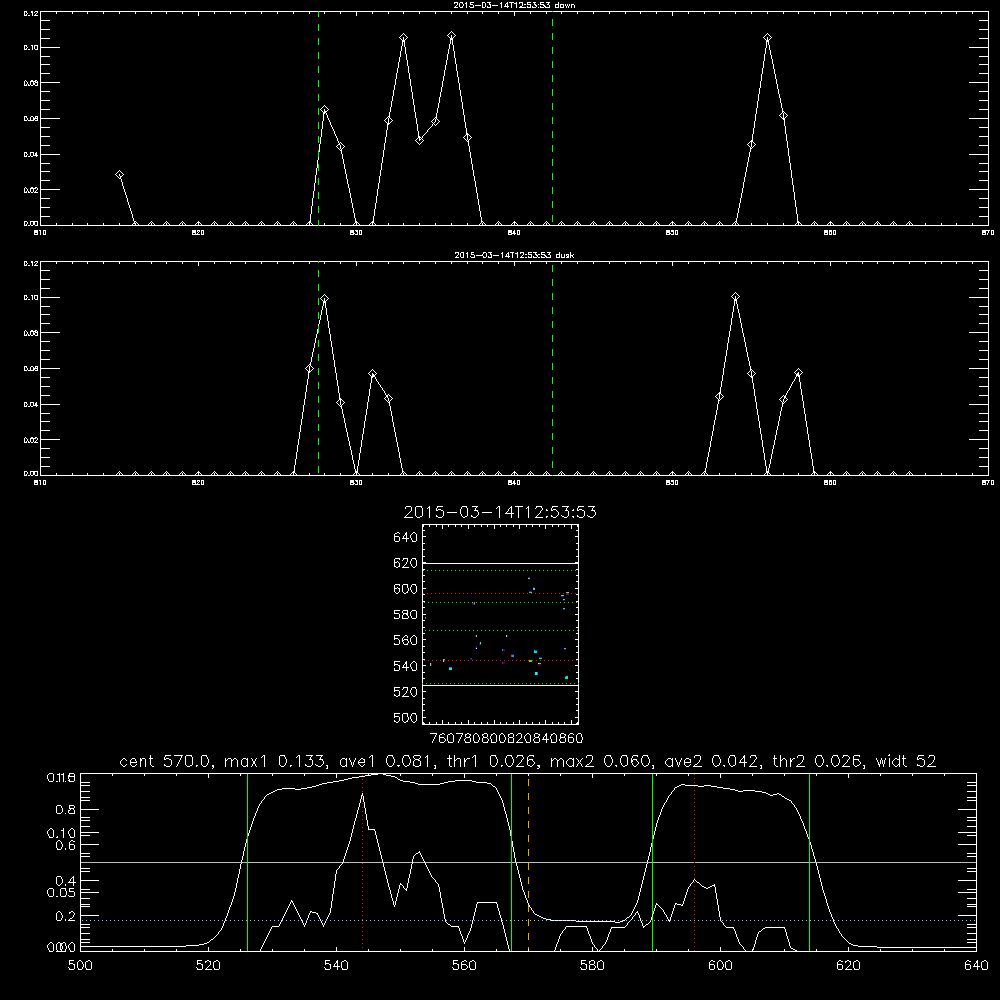Click the plot title ending in "dusk"
The image size is (1000, 1000).
(514, 255)
